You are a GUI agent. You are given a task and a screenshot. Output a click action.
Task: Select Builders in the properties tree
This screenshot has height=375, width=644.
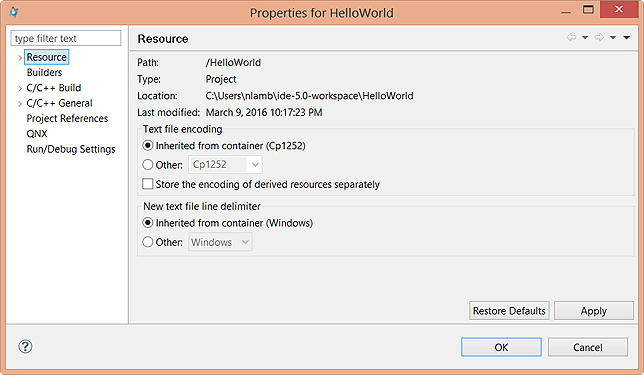pos(44,72)
